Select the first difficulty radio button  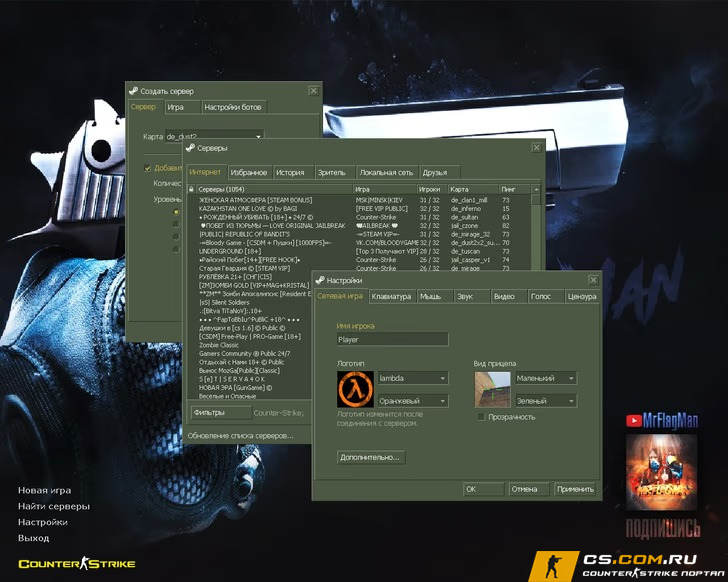pos(176,212)
